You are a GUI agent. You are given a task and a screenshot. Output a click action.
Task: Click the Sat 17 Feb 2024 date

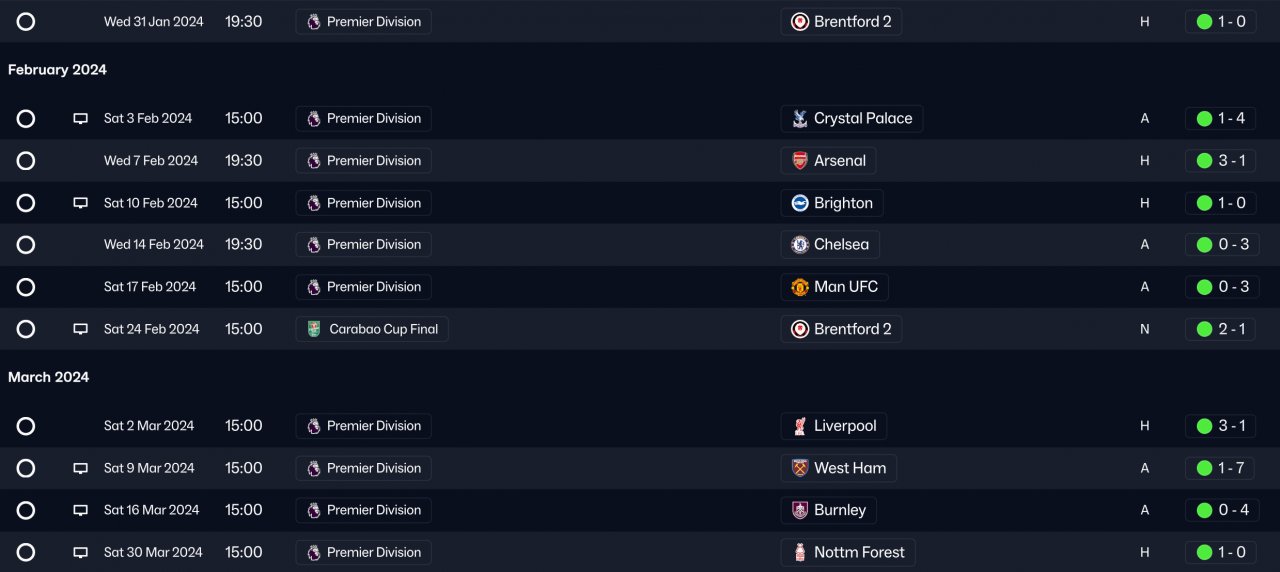(x=150, y=287)
